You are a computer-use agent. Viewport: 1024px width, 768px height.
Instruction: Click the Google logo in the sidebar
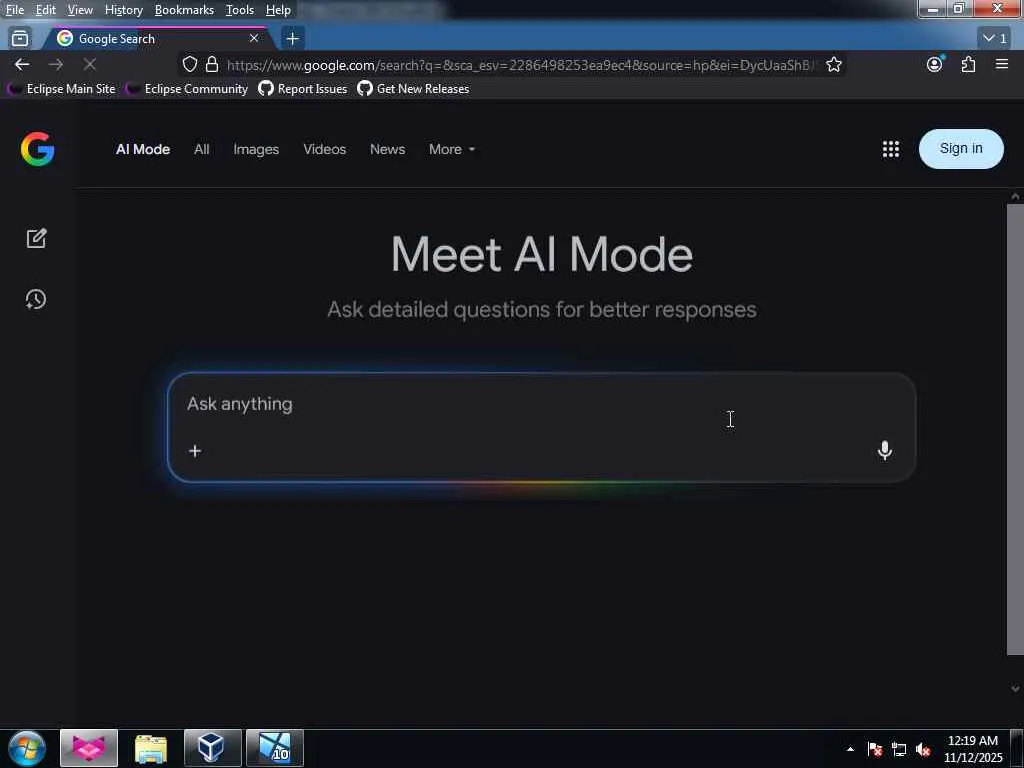(37, 149)
